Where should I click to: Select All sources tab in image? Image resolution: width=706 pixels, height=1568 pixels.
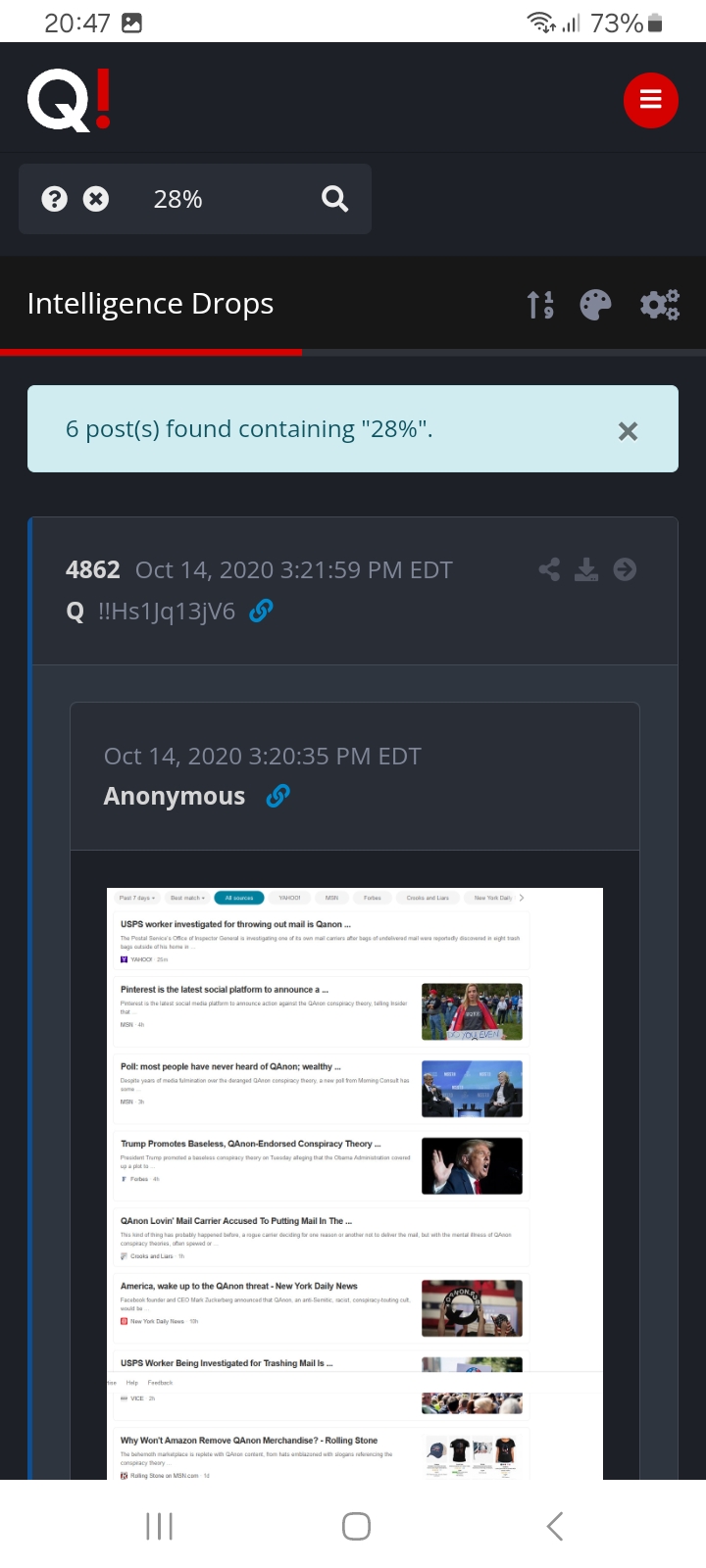click(239, 898)
